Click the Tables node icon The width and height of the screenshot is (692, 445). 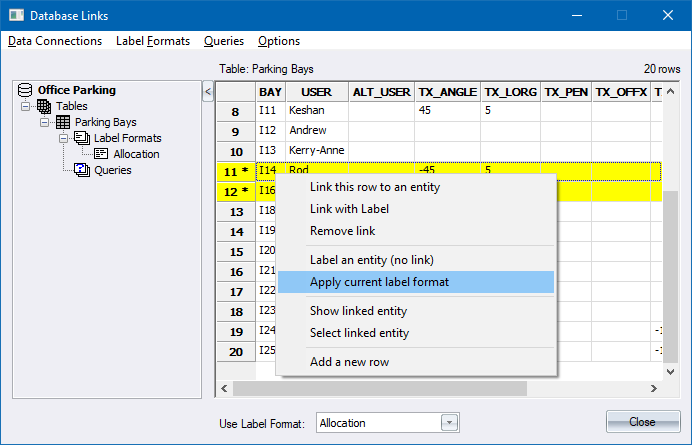tap(44, 106)
